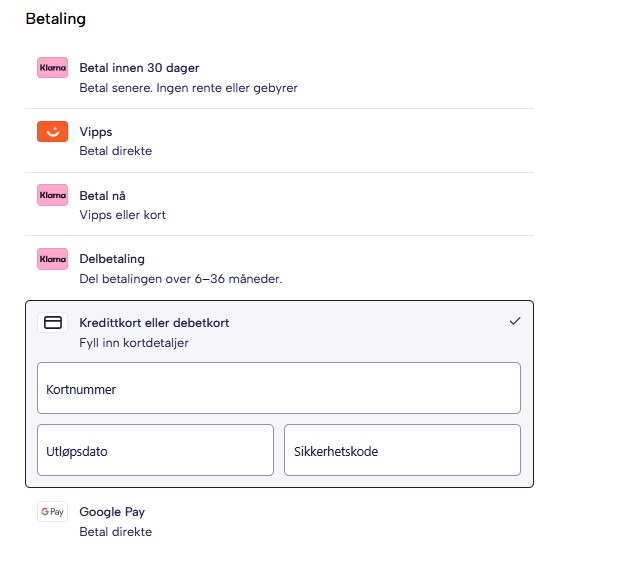The height and width of the screenshot is (561, 629).
Task: Choose Delbetaling installment payment
Action: point(279,268)
